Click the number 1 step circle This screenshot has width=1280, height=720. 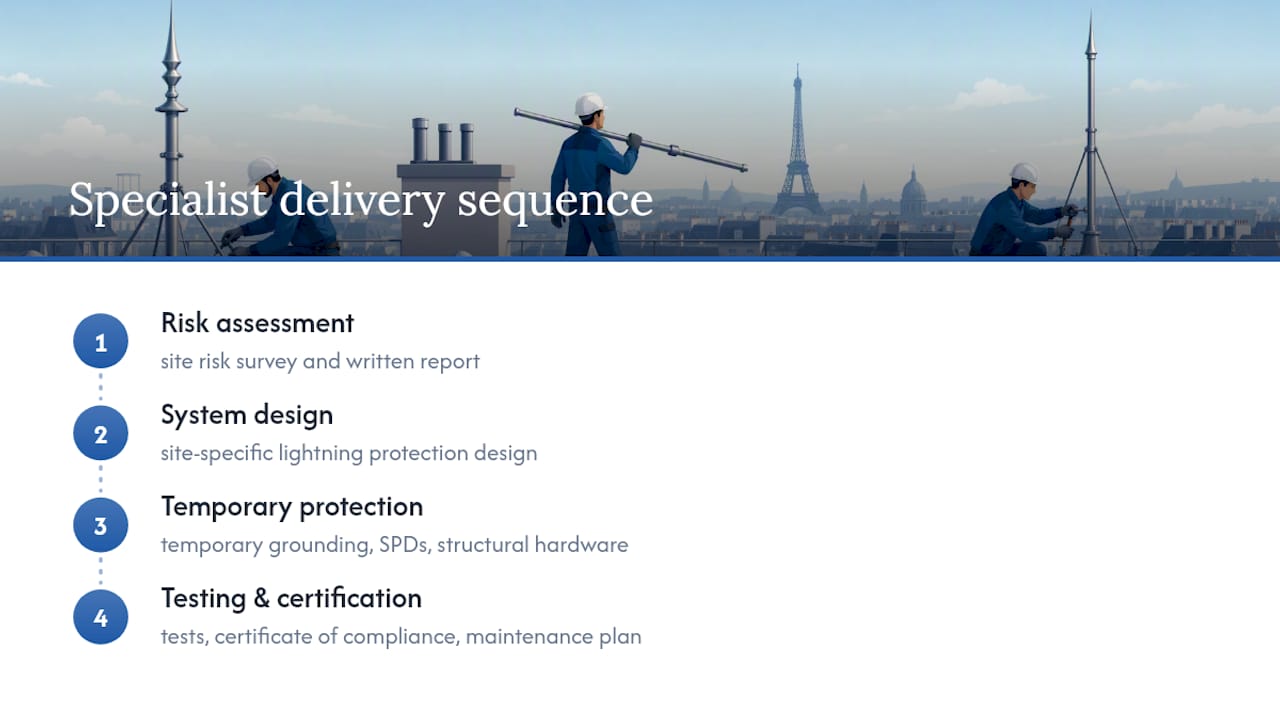pyautogui.click(x=100, y=342)
